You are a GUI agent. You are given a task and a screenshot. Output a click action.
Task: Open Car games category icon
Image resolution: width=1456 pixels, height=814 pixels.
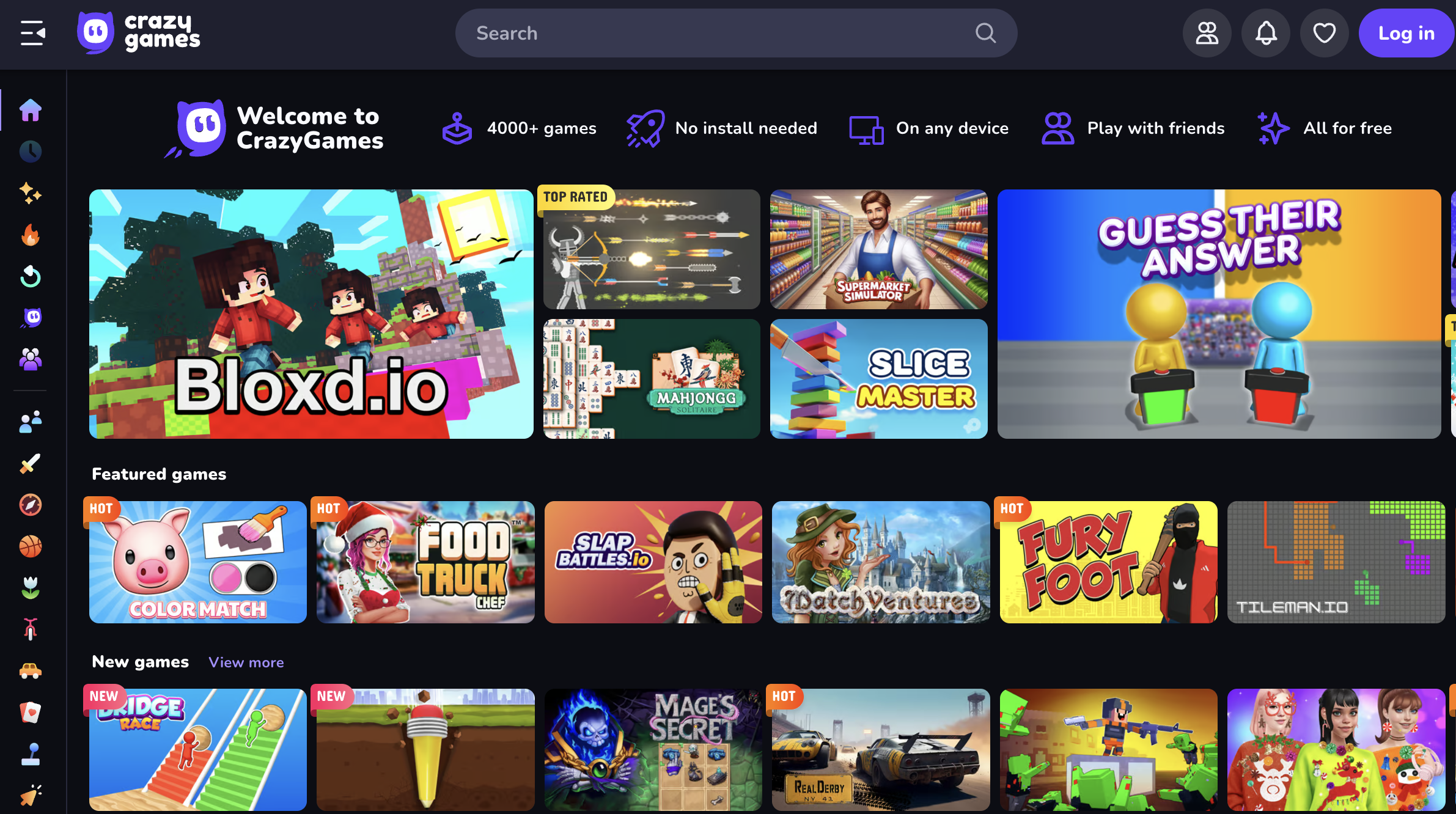click(x=31, y=671)
